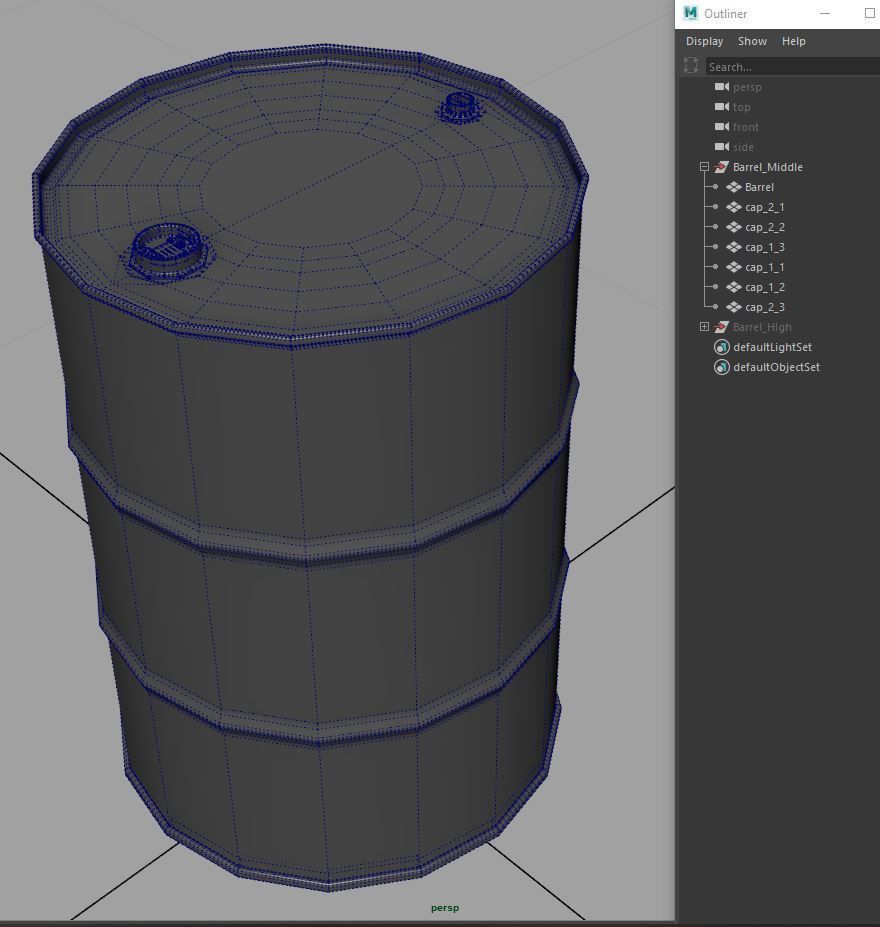Select the cap_1_2 mesh
Image resolution: width=880 pixels, height=927 pixels.
[764, 287]
